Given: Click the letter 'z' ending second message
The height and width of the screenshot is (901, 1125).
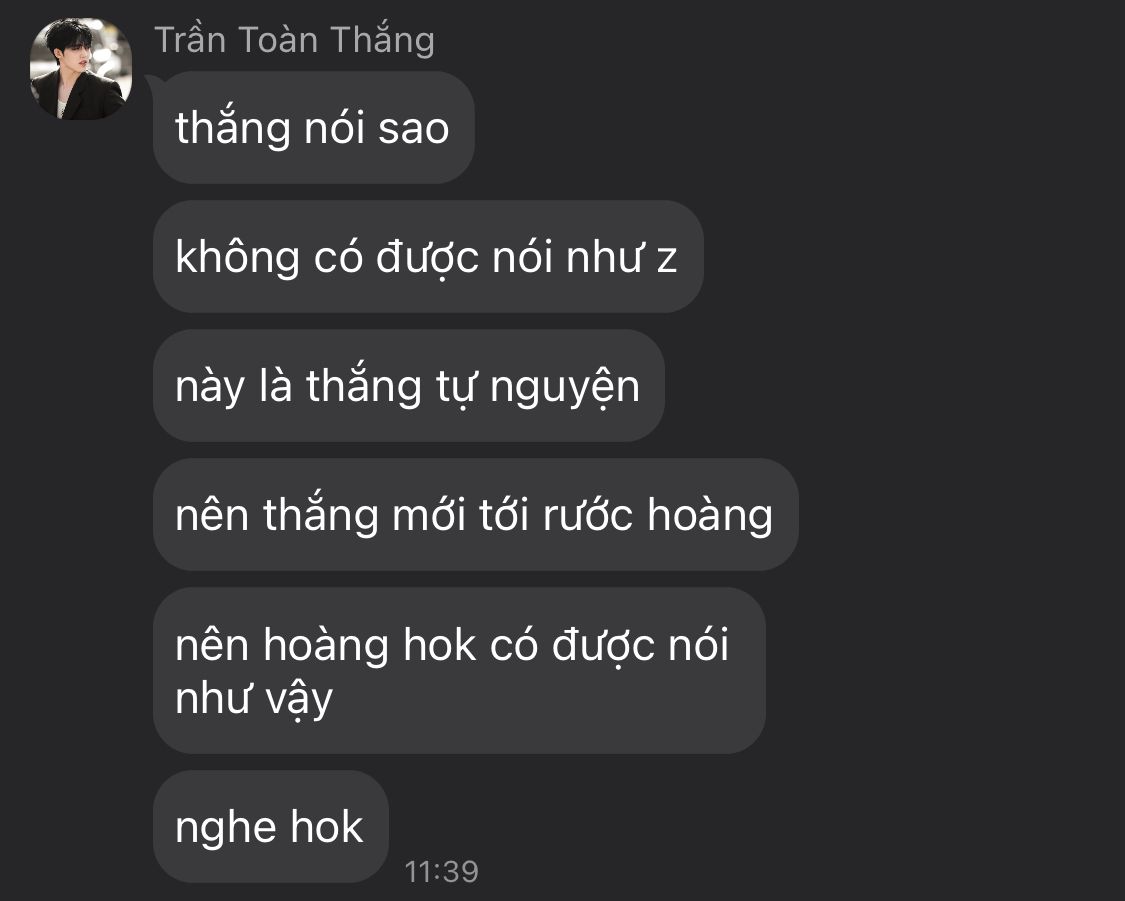Looking at the screenshot, I should 667,260.
